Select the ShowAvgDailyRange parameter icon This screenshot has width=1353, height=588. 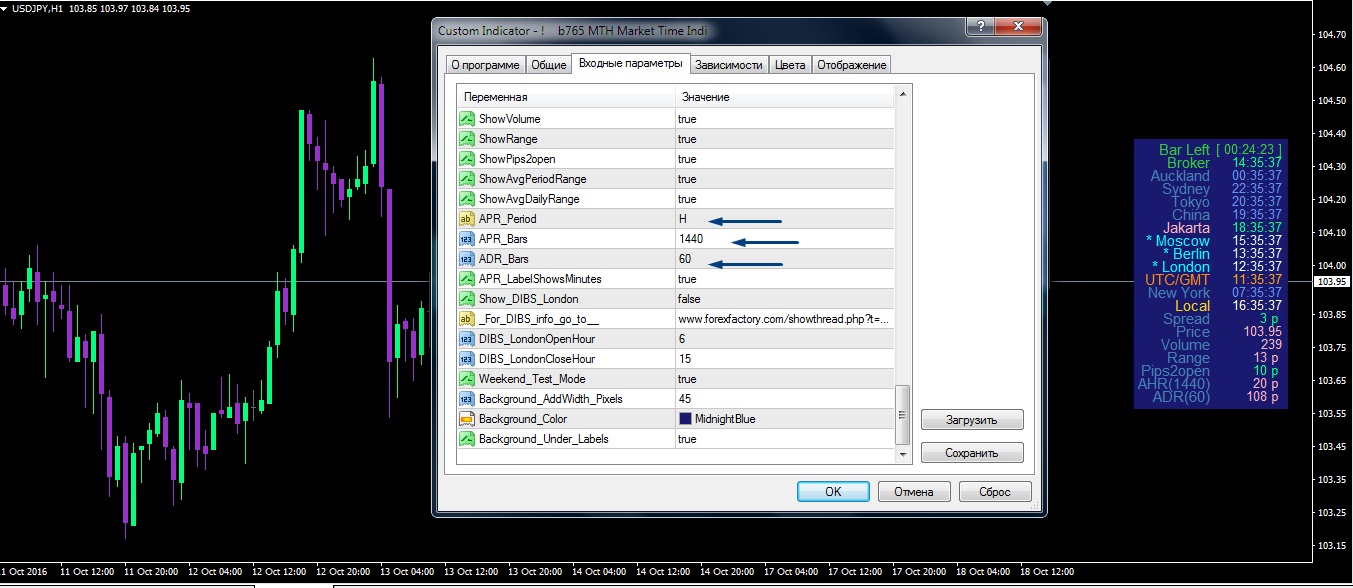tap(467, 199)
